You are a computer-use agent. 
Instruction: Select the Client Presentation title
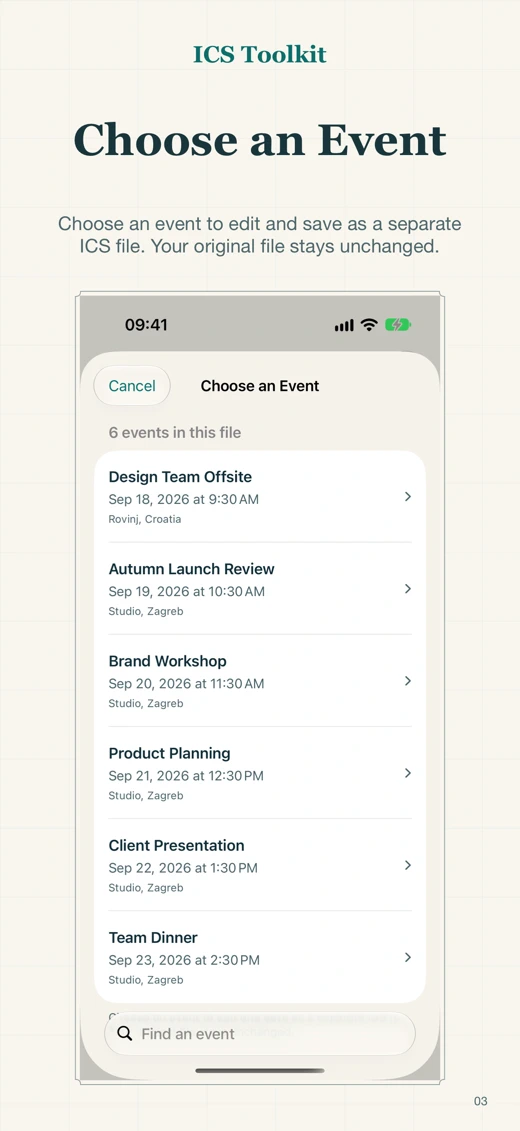click(177, 845)
